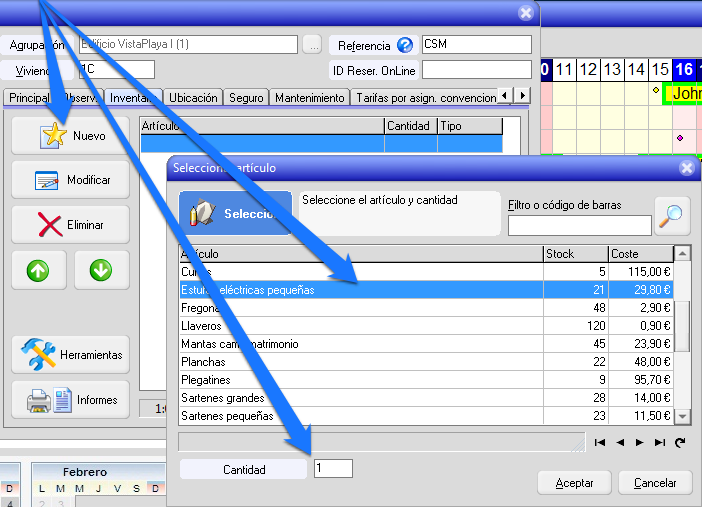Open Informes printer reports button
The width and height of the screenshot is (702, 507).
tap(70, 400)
